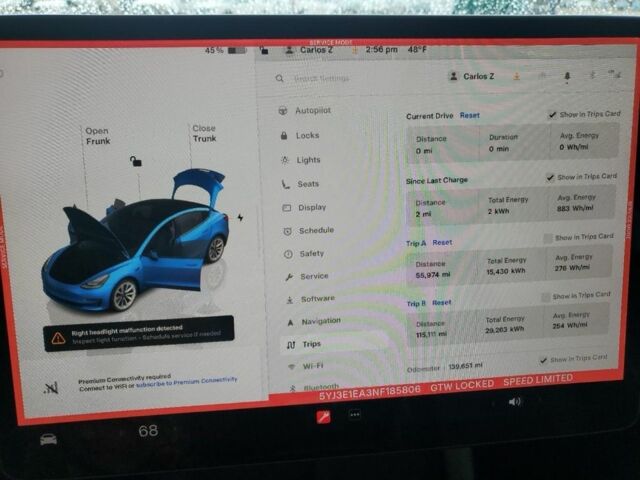Reset Trip A statistics
Screen dimensions: 640x480
tap(442, 242)
